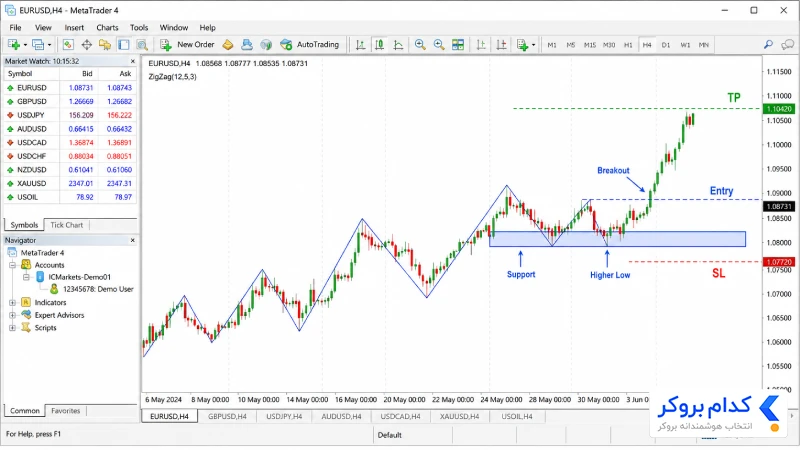Click the red SL price label 1.07720

779,262
